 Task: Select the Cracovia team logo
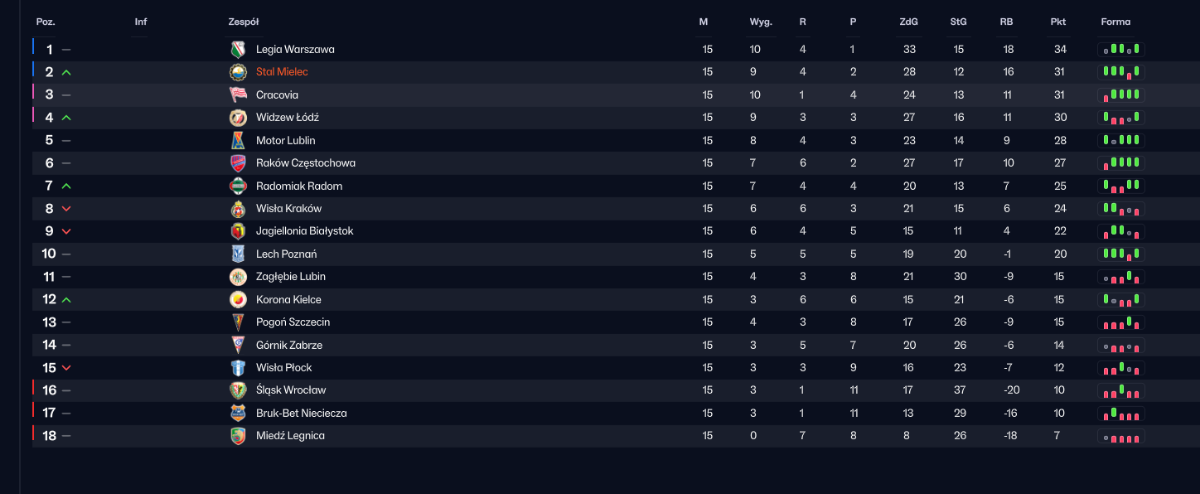pos(238,95)
